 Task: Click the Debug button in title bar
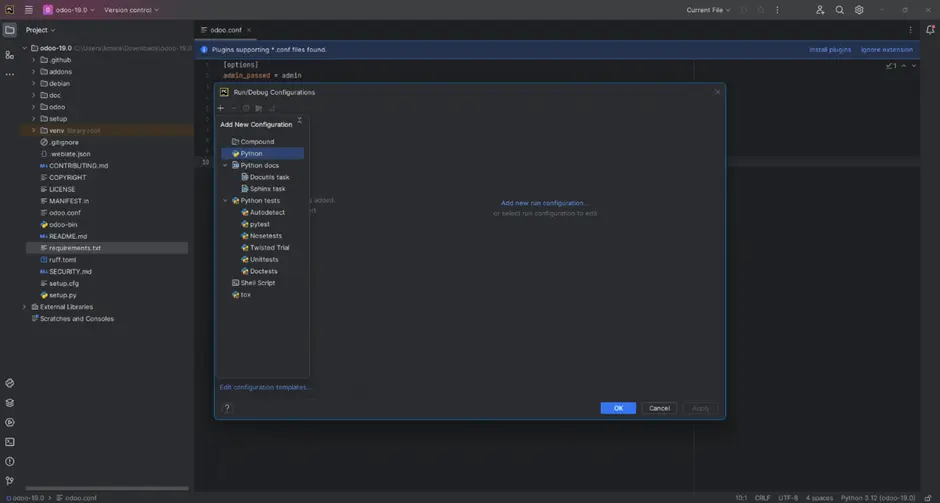(761, 10)
